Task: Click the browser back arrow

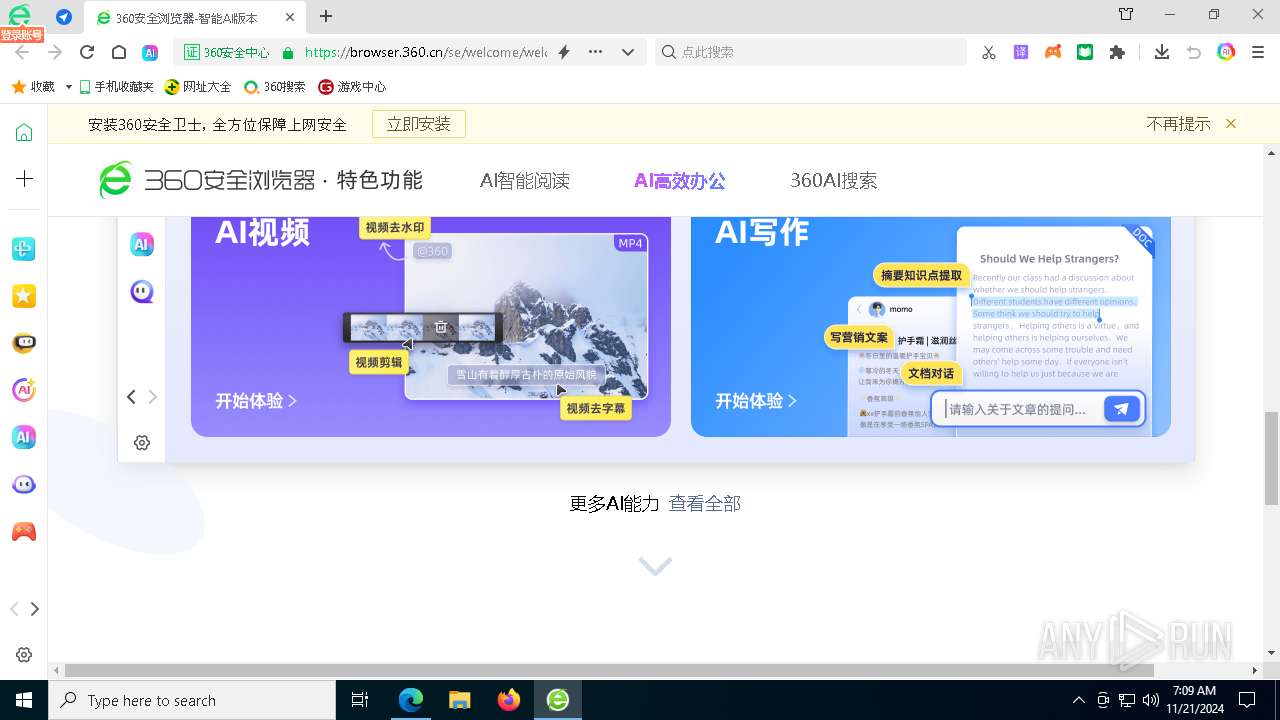Action: coord(23,52)
